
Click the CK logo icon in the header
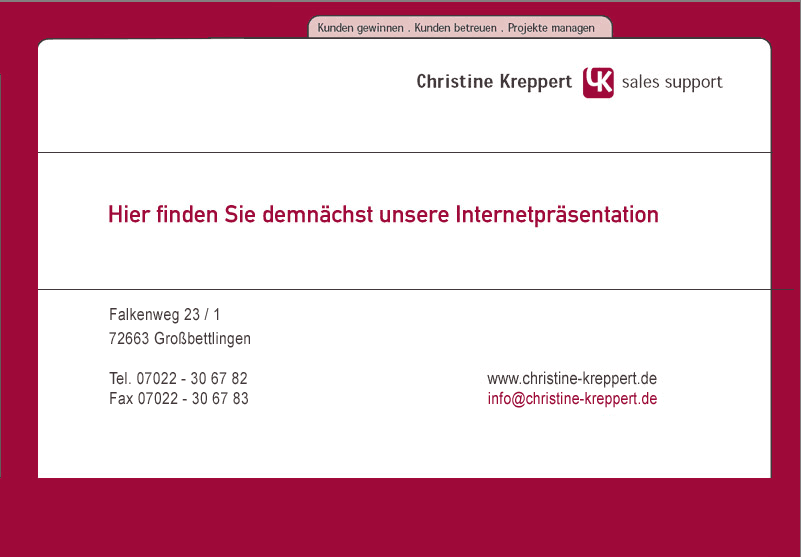point(598,82)
